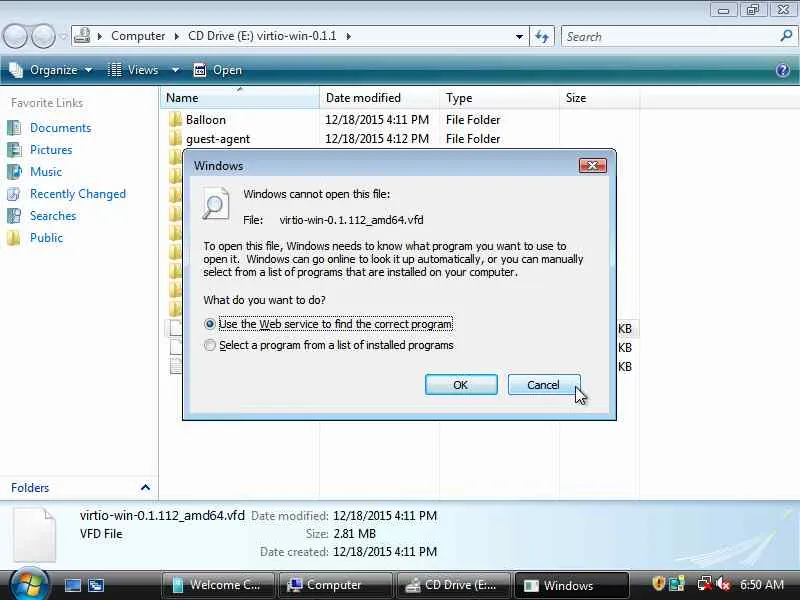This screenshot has height=600, width=800.
Task: Open the recent pages dropdown arrow
Action: 63,37
